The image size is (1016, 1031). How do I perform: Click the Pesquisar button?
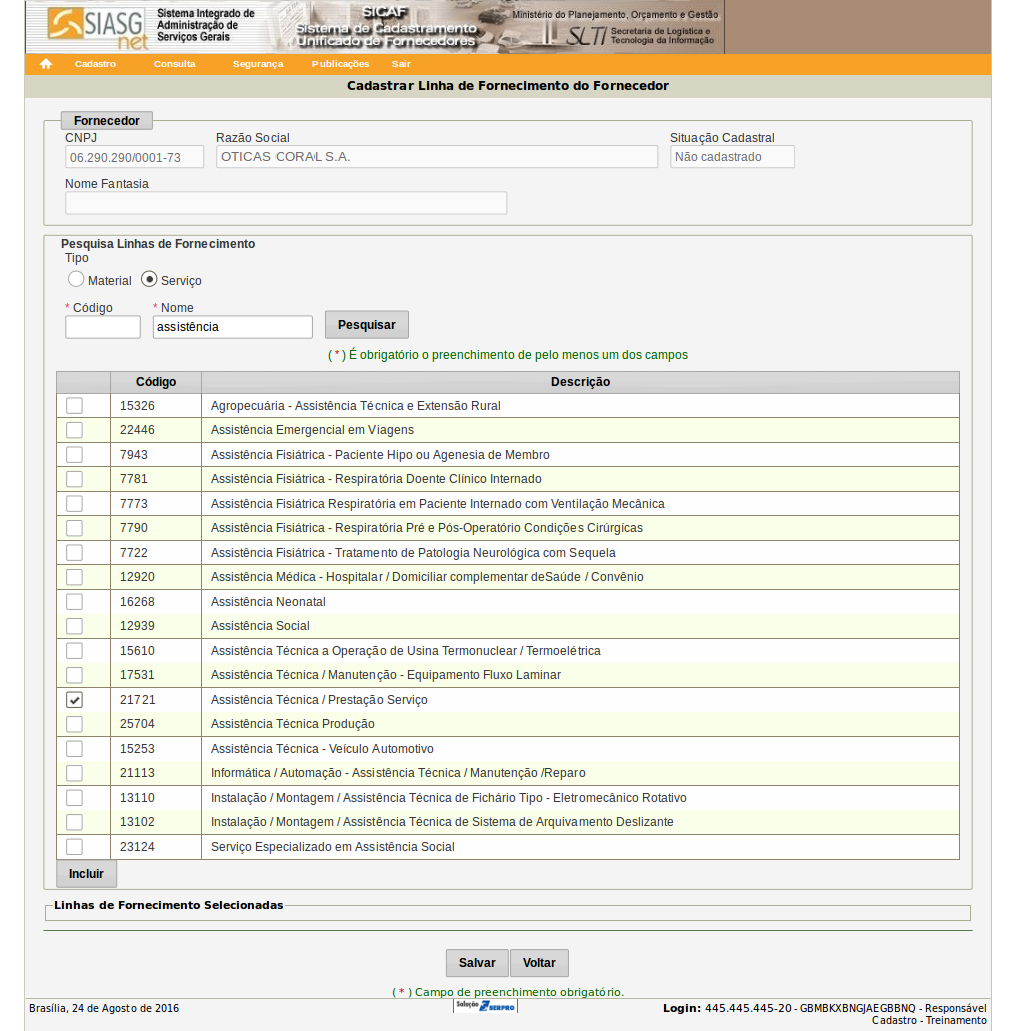pyautogui.click(x=367, y=325)
